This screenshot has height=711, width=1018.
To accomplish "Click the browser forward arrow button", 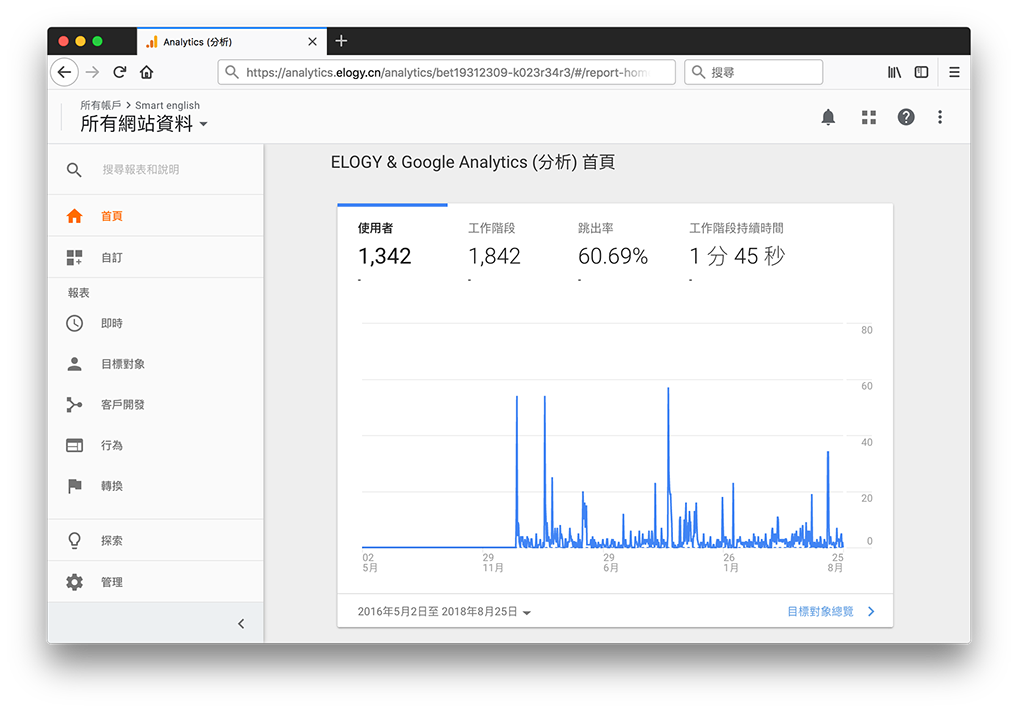I will coord(92,72).
